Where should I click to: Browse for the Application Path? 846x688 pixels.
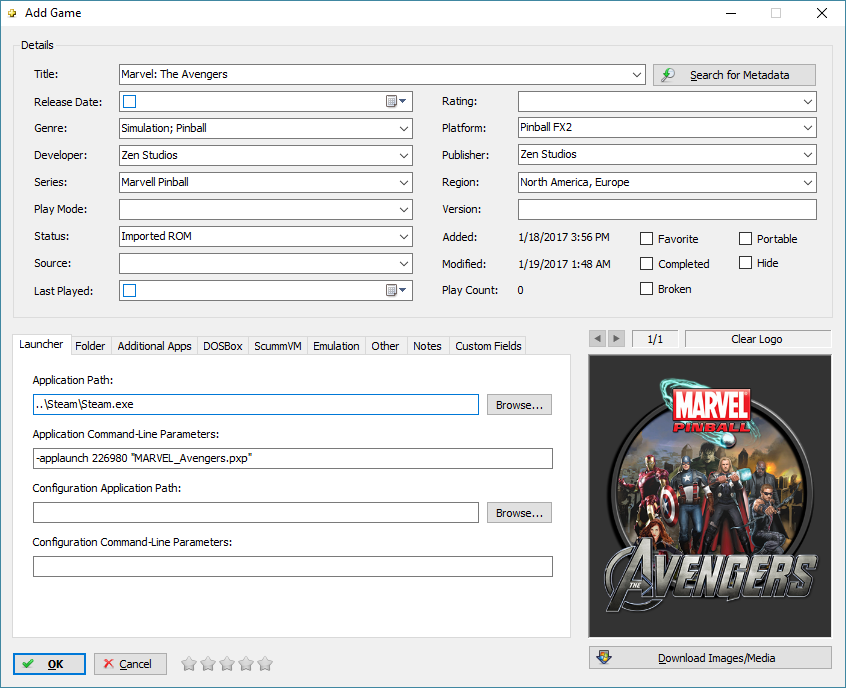click(x=519, y=405)
